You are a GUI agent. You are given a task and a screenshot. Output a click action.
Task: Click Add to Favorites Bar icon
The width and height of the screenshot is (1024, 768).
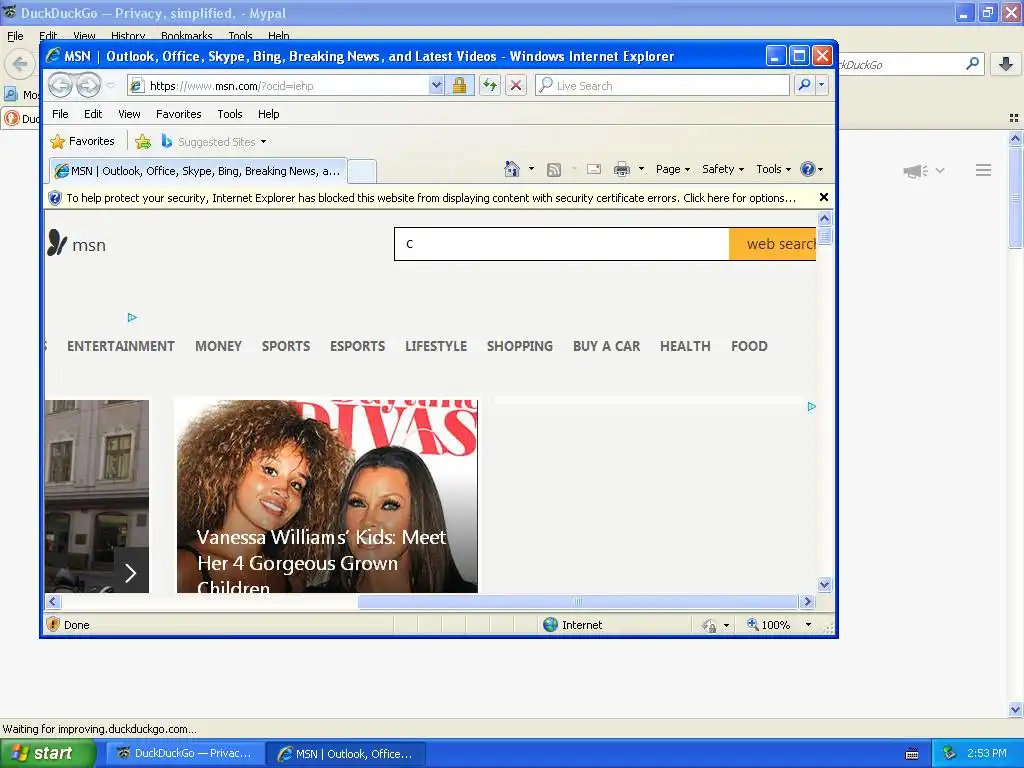(x=143, y=142)
